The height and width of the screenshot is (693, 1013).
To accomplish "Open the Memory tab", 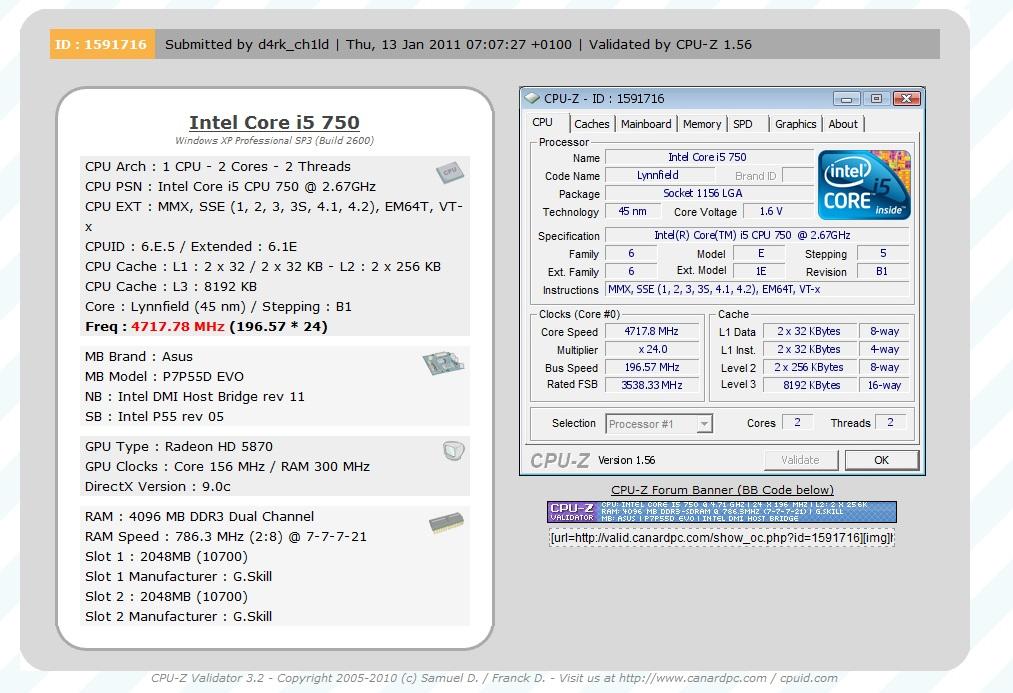I will point(702,124).
